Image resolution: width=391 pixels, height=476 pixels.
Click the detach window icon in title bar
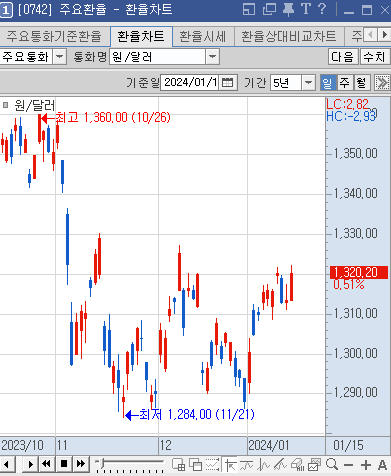coord(269,9)
